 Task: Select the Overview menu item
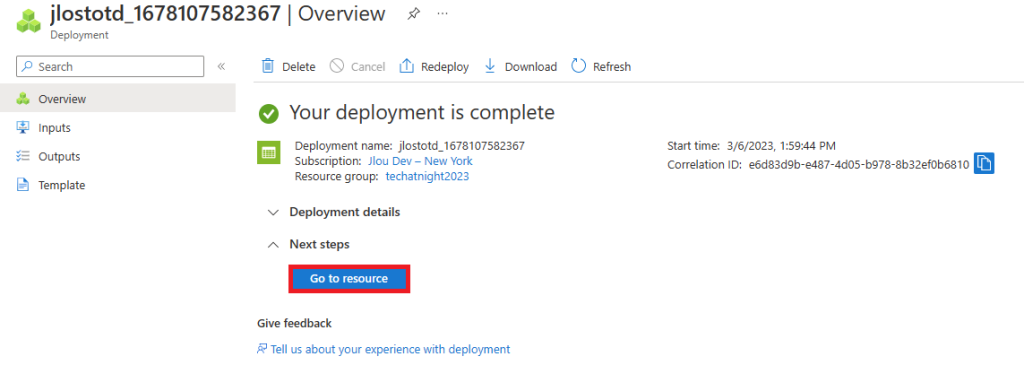click(x=118, y=99)
